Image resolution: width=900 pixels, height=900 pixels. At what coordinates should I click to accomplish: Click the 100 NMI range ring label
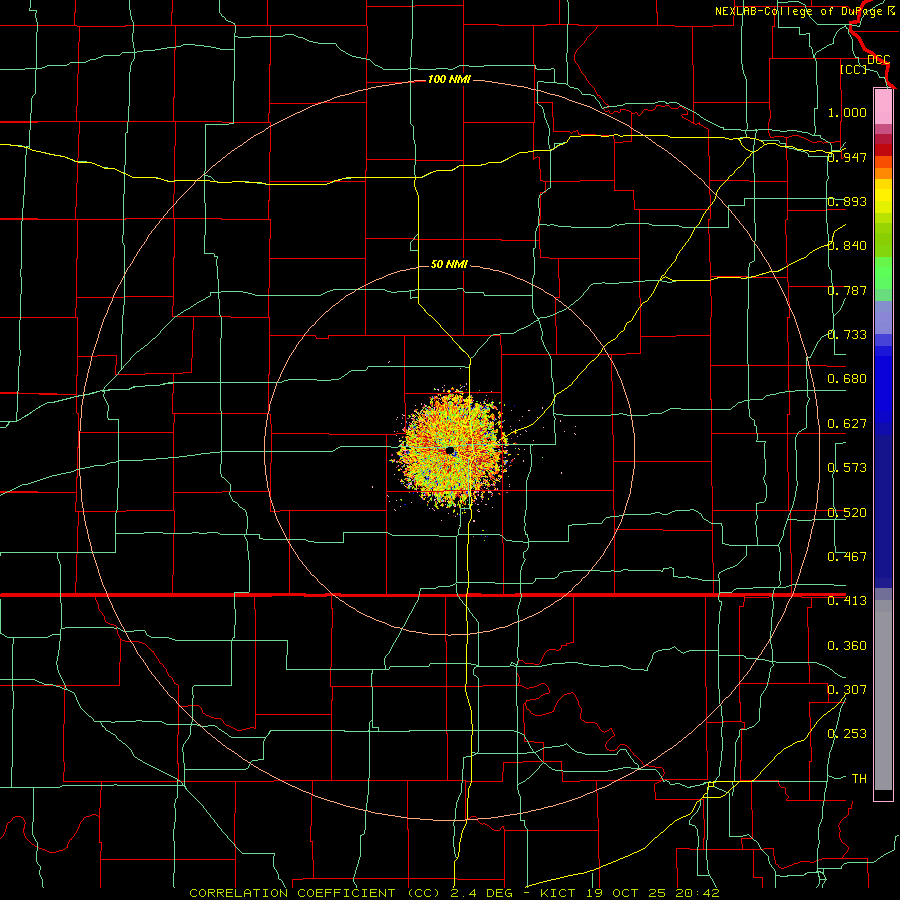point(449,79)
